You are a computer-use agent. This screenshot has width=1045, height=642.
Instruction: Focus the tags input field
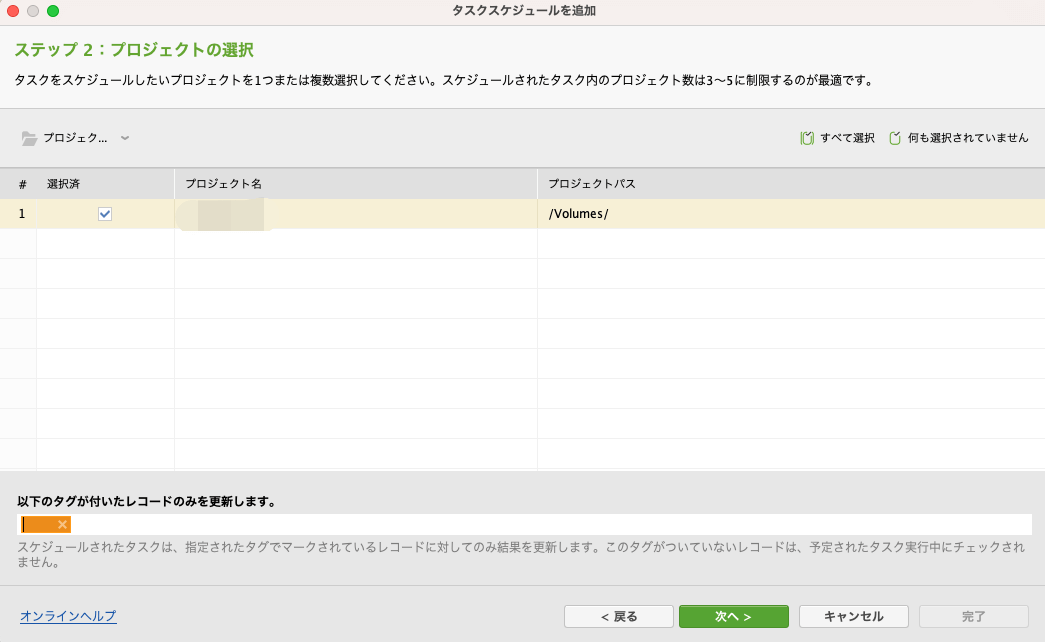click(524, 525)
